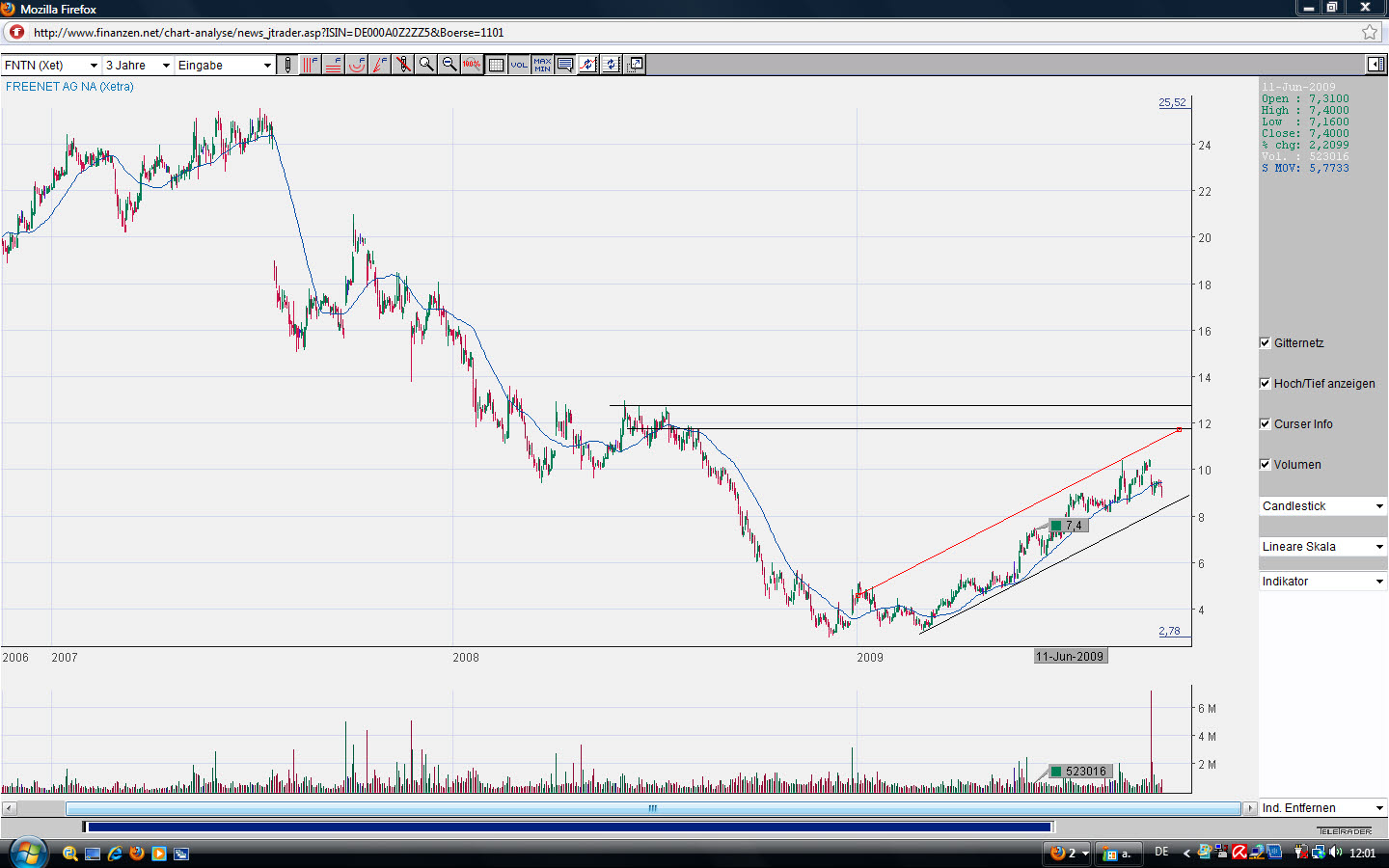This screenshot has height=868, width=1389.
Task: Click the zoom in magnifier icon
Action: (x=426, y=65)
